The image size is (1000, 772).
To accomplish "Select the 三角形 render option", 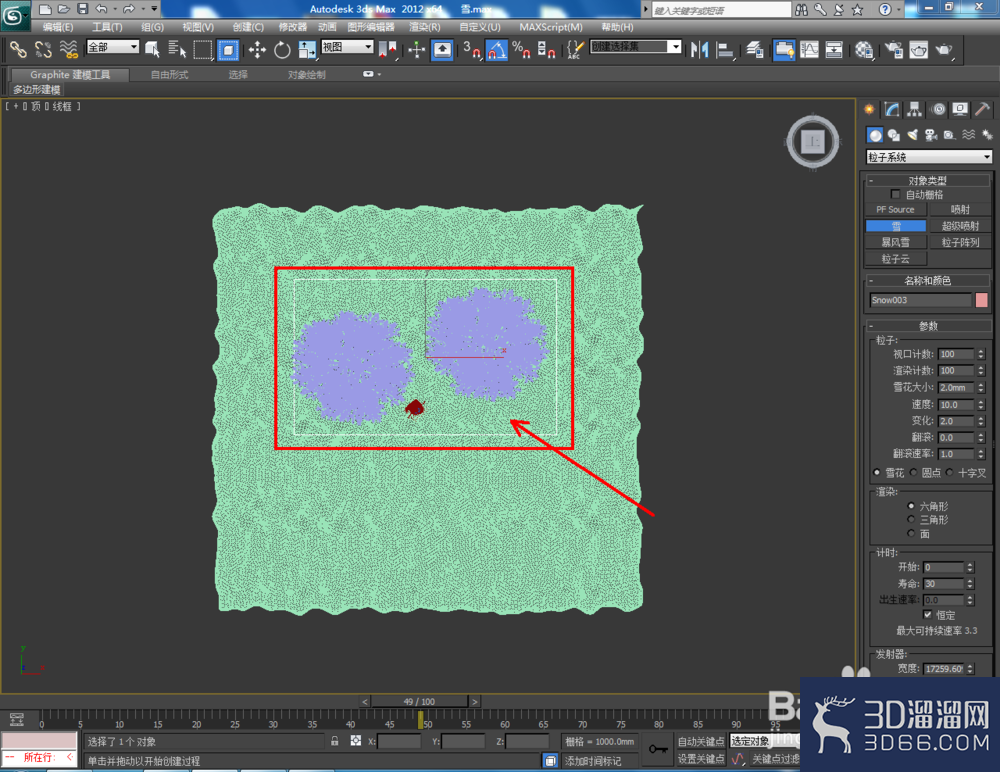I will click(911, 519).
